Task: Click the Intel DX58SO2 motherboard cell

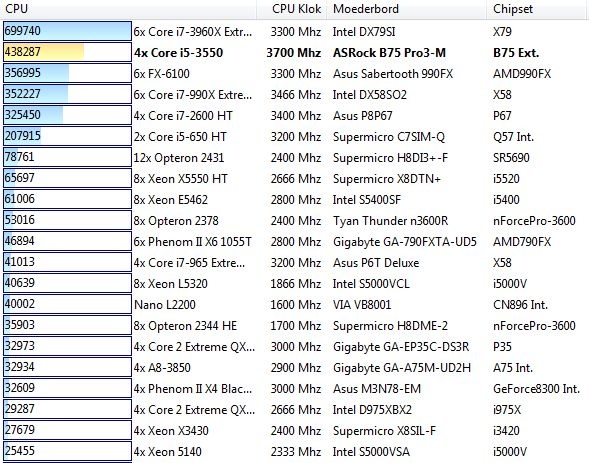Action: (x=370, y=95)
